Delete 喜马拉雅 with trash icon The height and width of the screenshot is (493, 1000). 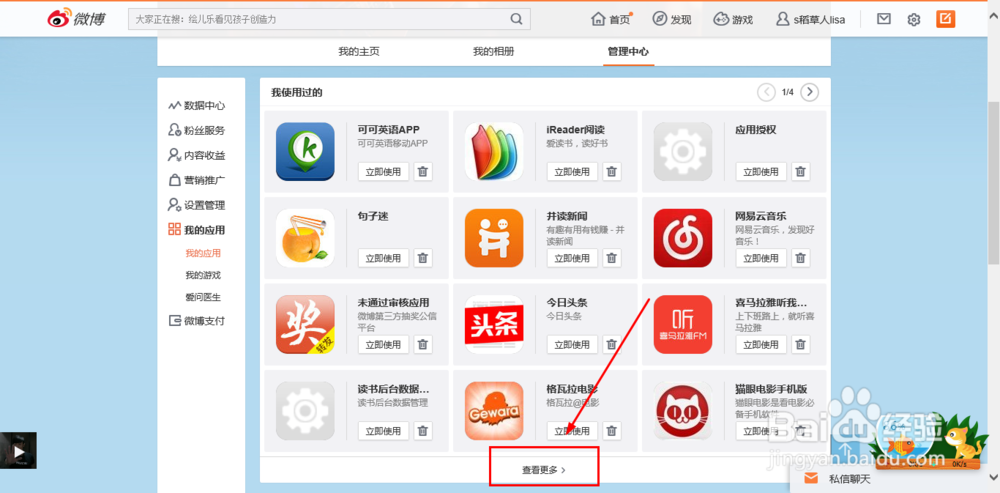click(x=800, y=344)
